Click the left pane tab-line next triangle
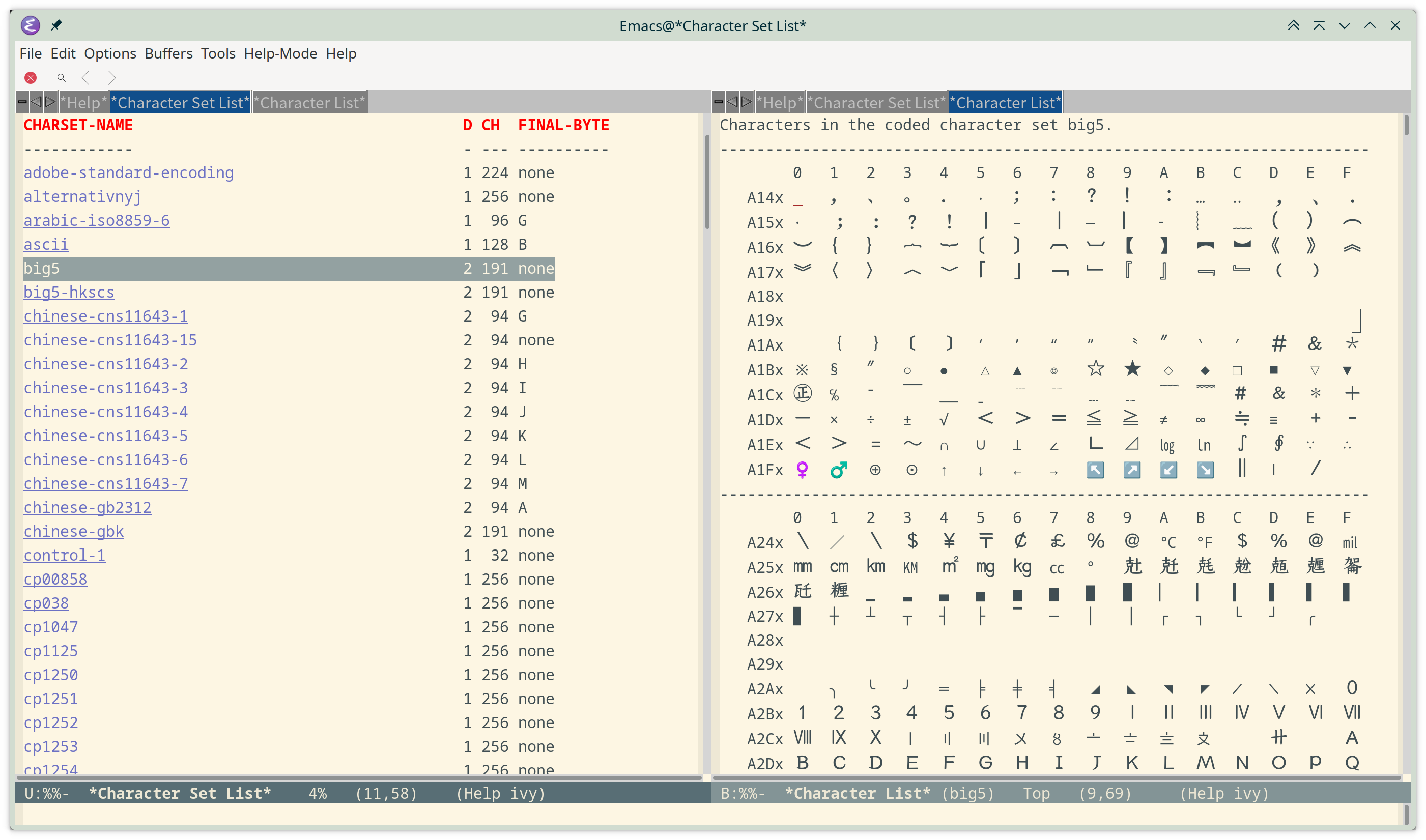 [50, 102]
